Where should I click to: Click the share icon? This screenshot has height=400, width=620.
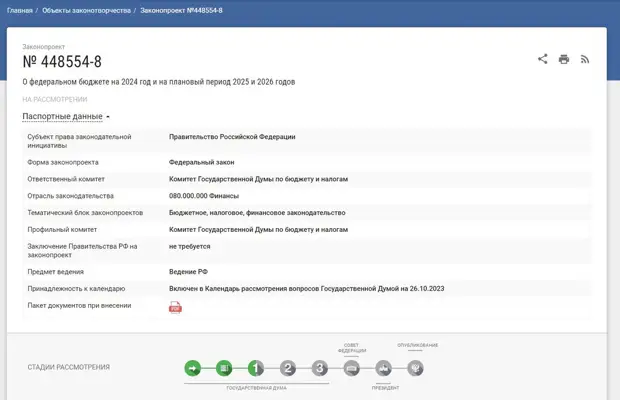coord(543,59)
